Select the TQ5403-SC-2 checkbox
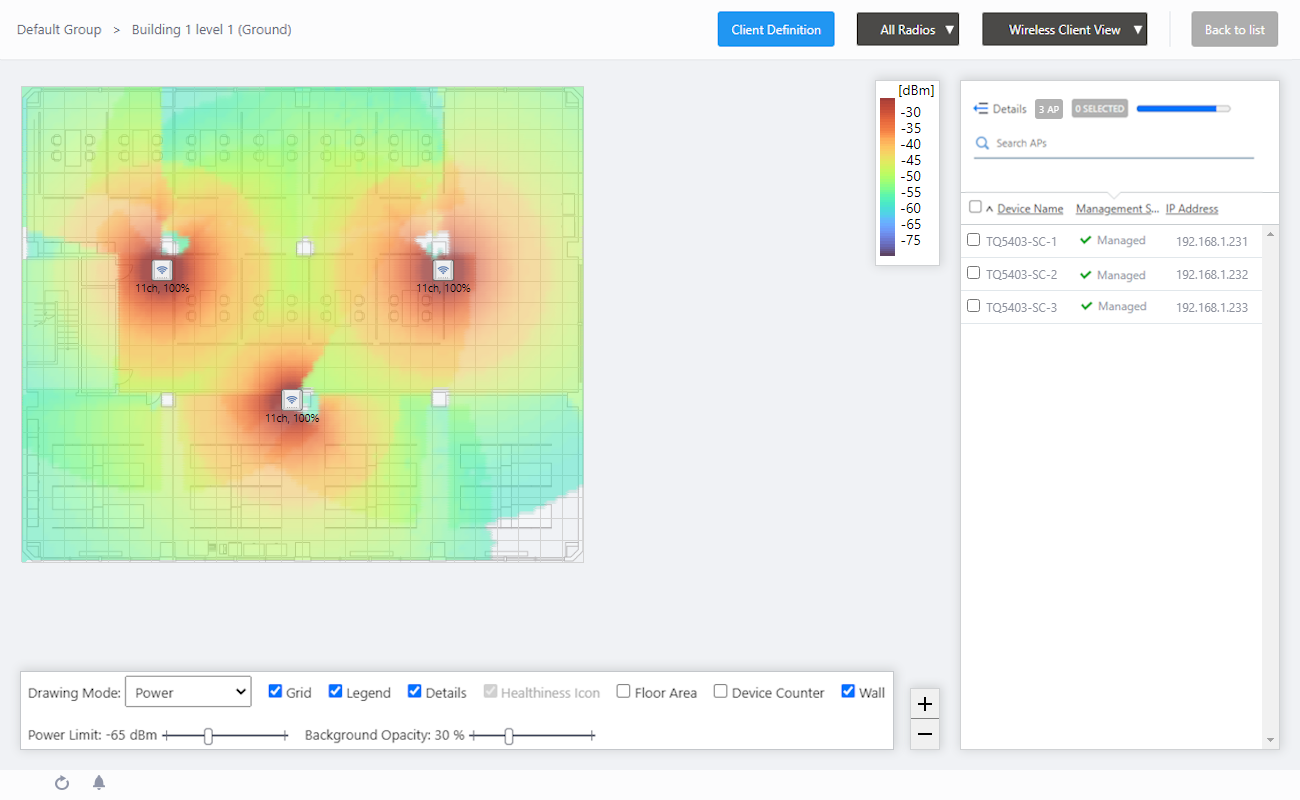 pyautogui.click(x=974, y=273)
